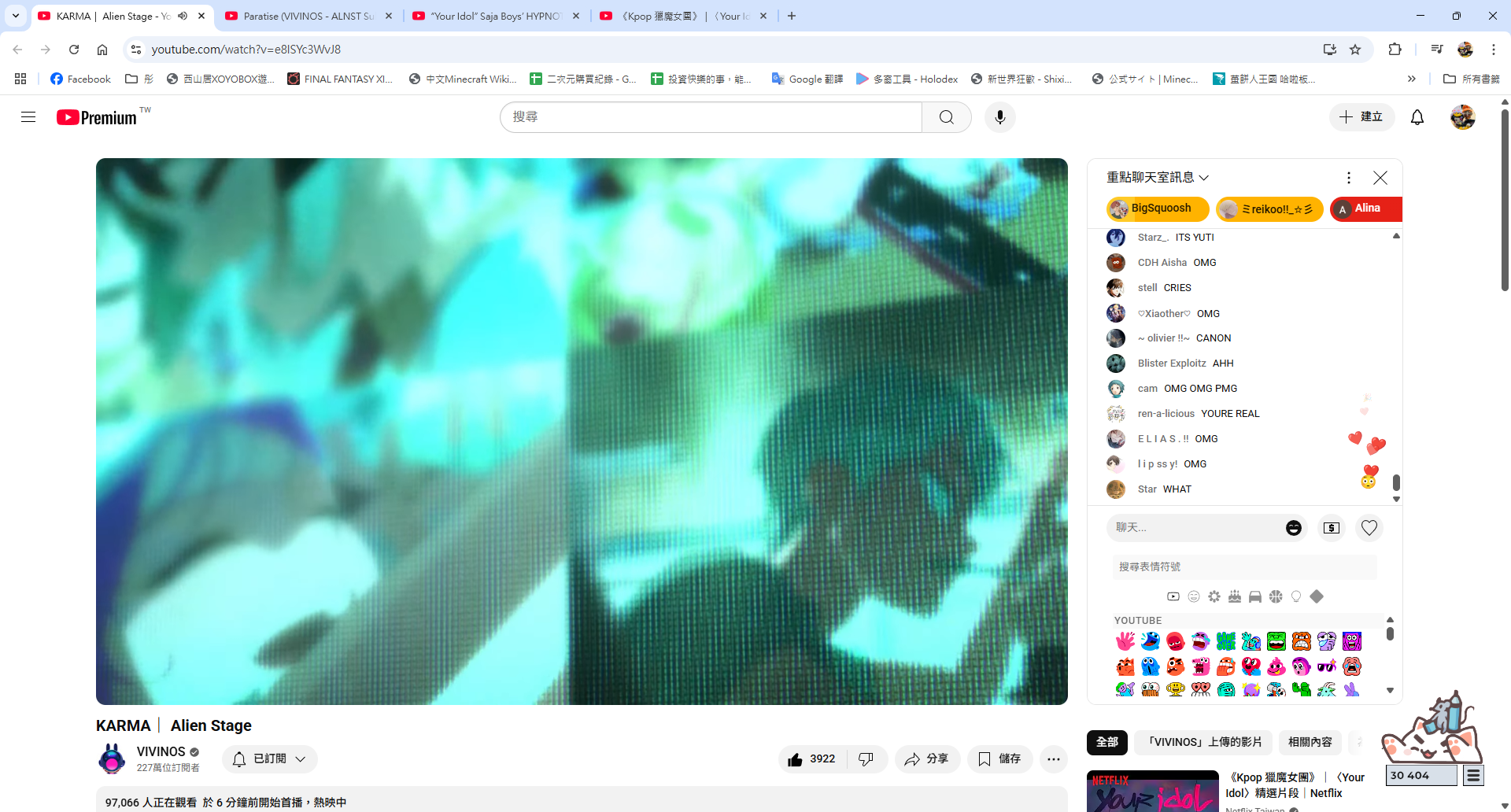Screen dimensions: 1511x812
Task: Insert the pink poop emote
Action: click(x=1276, y=666)
